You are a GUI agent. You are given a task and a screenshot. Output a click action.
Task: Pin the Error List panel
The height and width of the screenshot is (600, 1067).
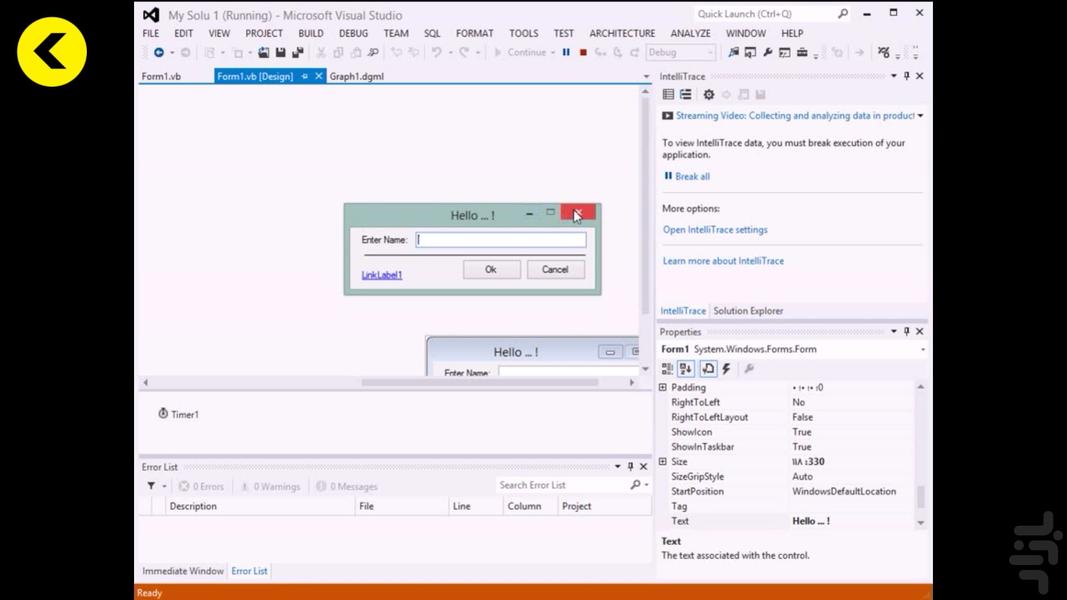tap(630, 467)
